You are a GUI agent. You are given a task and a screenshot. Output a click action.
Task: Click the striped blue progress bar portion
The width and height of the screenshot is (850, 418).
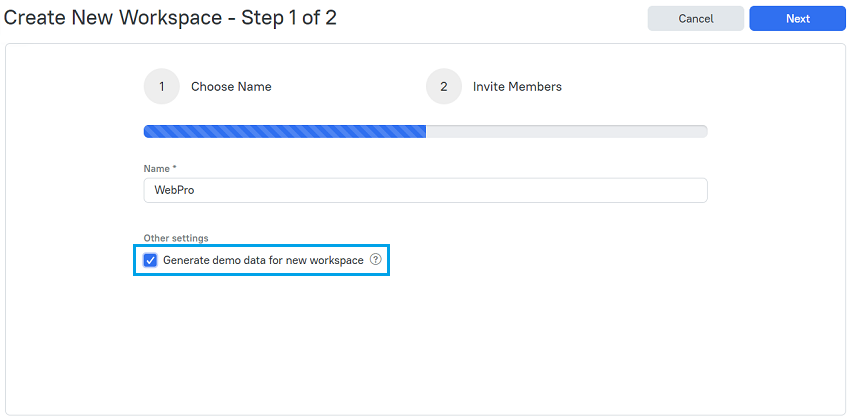pos(285,131)
